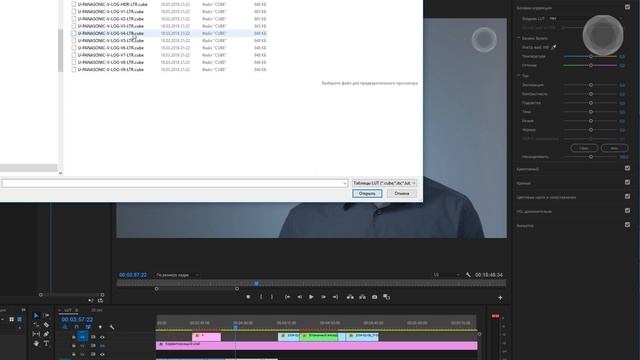
Task: Switch to the LUT sequence tab
Action: click(68, 310)
